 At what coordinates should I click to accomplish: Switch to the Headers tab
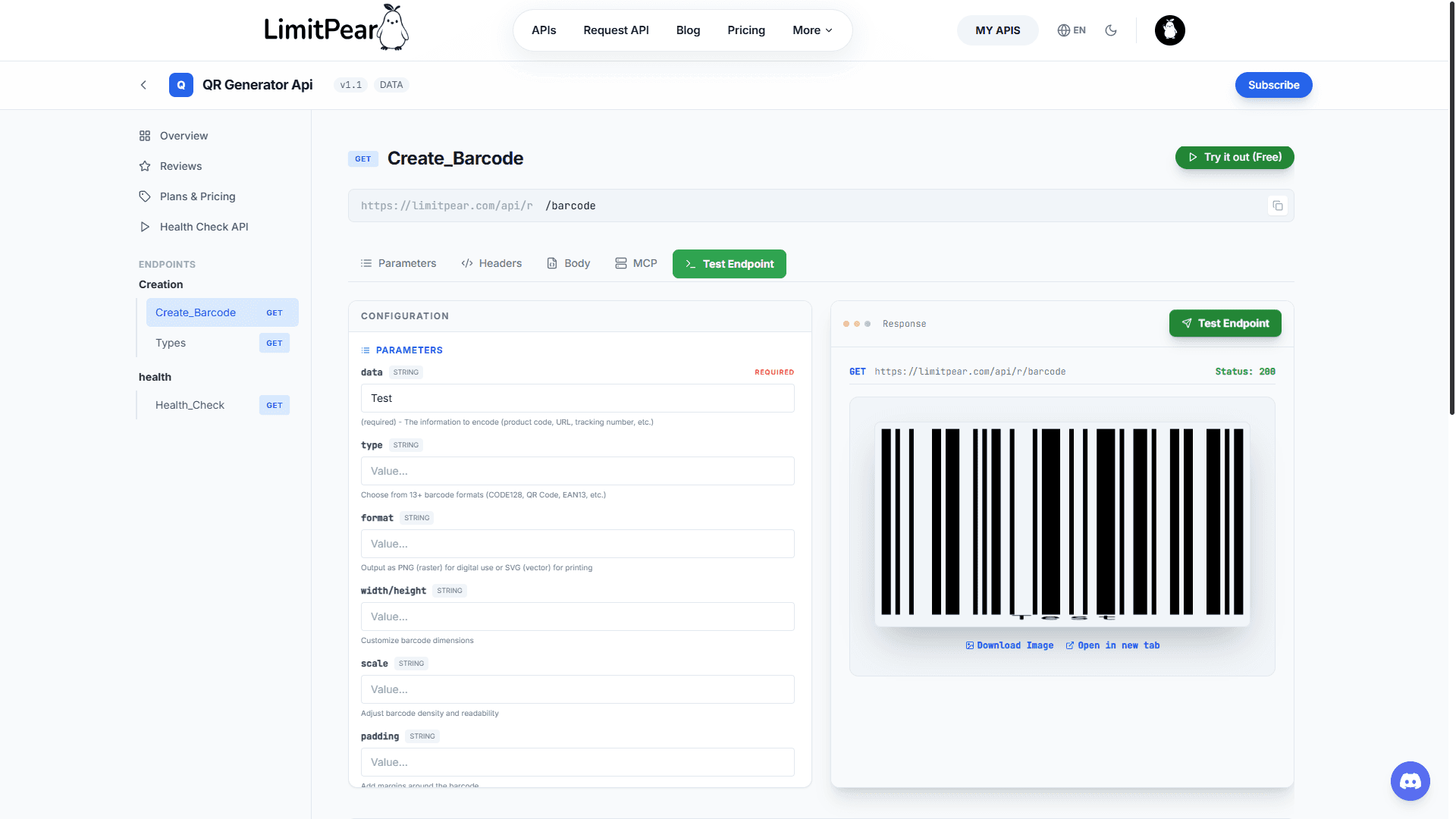click(491, 263)
